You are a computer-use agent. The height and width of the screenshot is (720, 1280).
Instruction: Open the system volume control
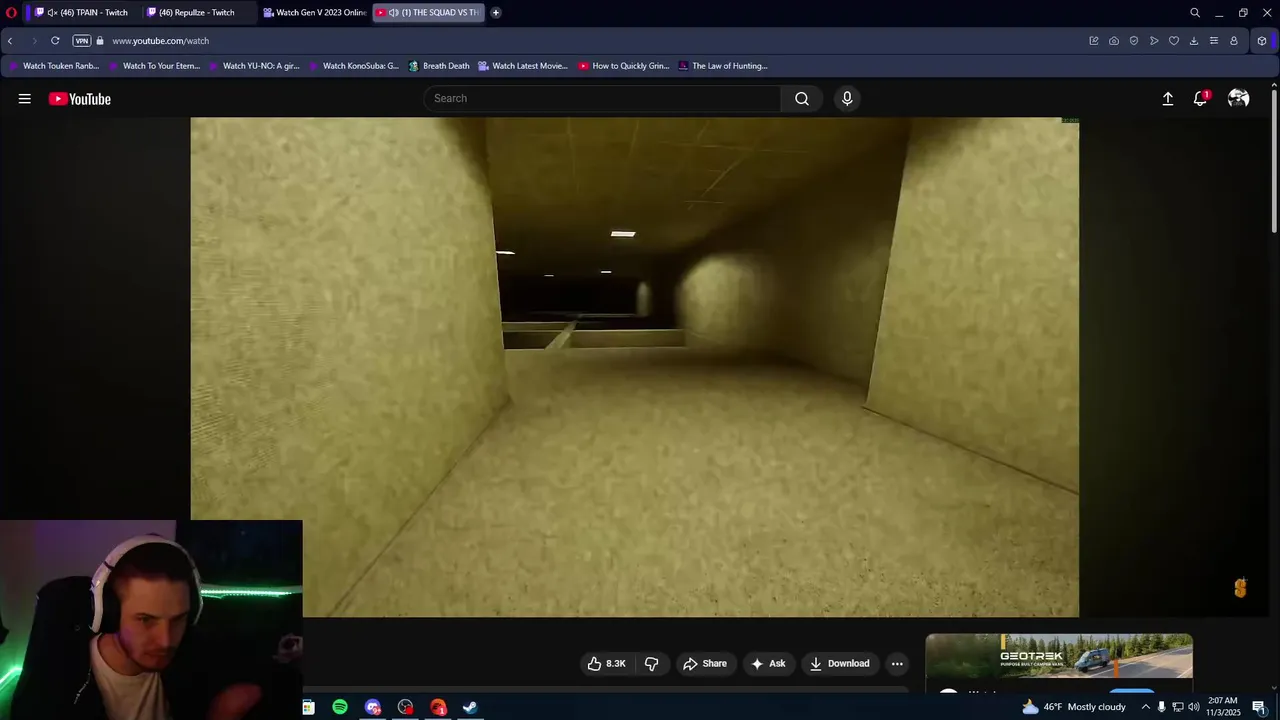point(1194,707)
